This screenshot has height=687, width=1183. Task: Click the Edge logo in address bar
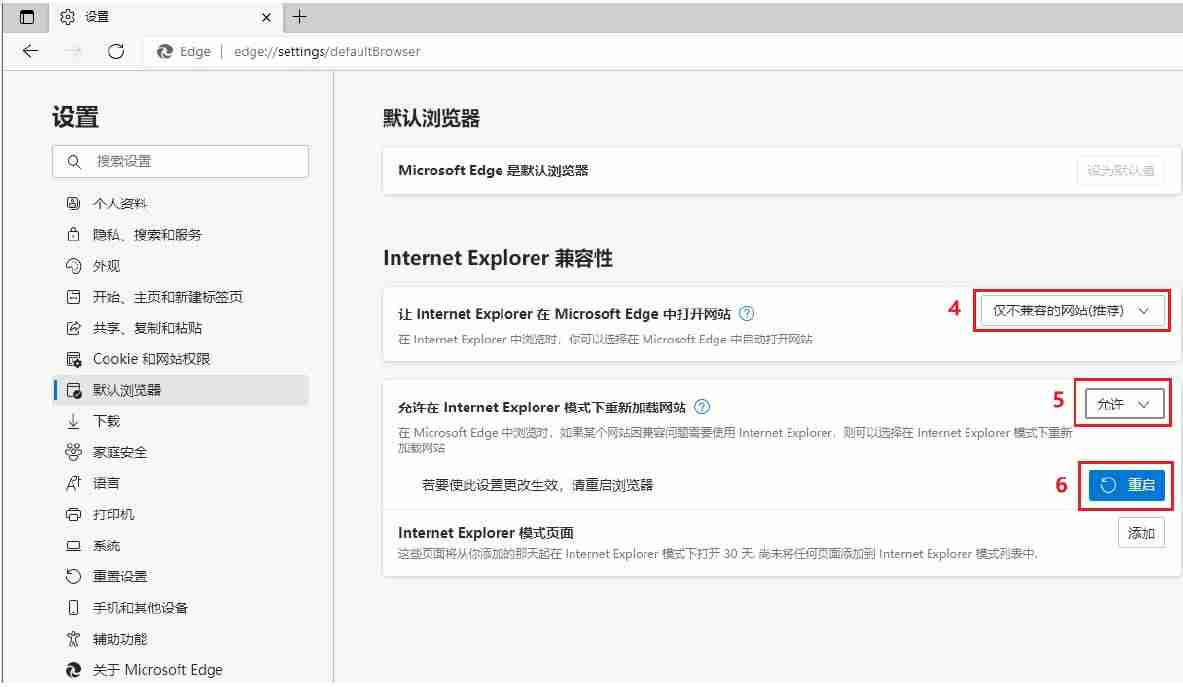[164, 51]
